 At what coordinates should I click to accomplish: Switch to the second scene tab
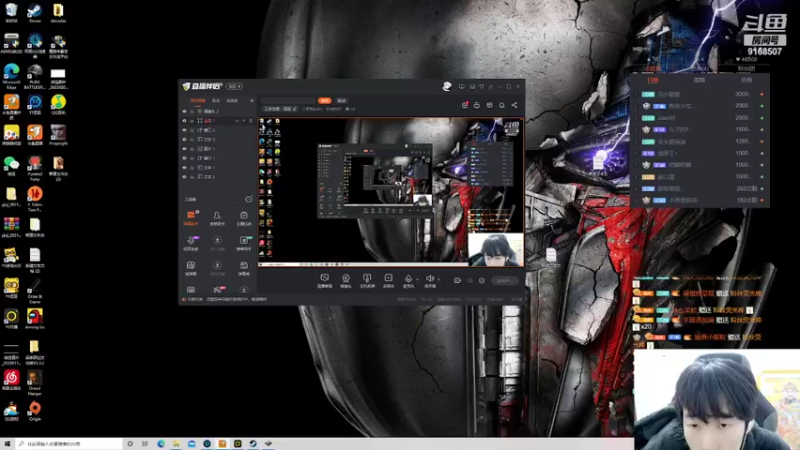(216, 101)
